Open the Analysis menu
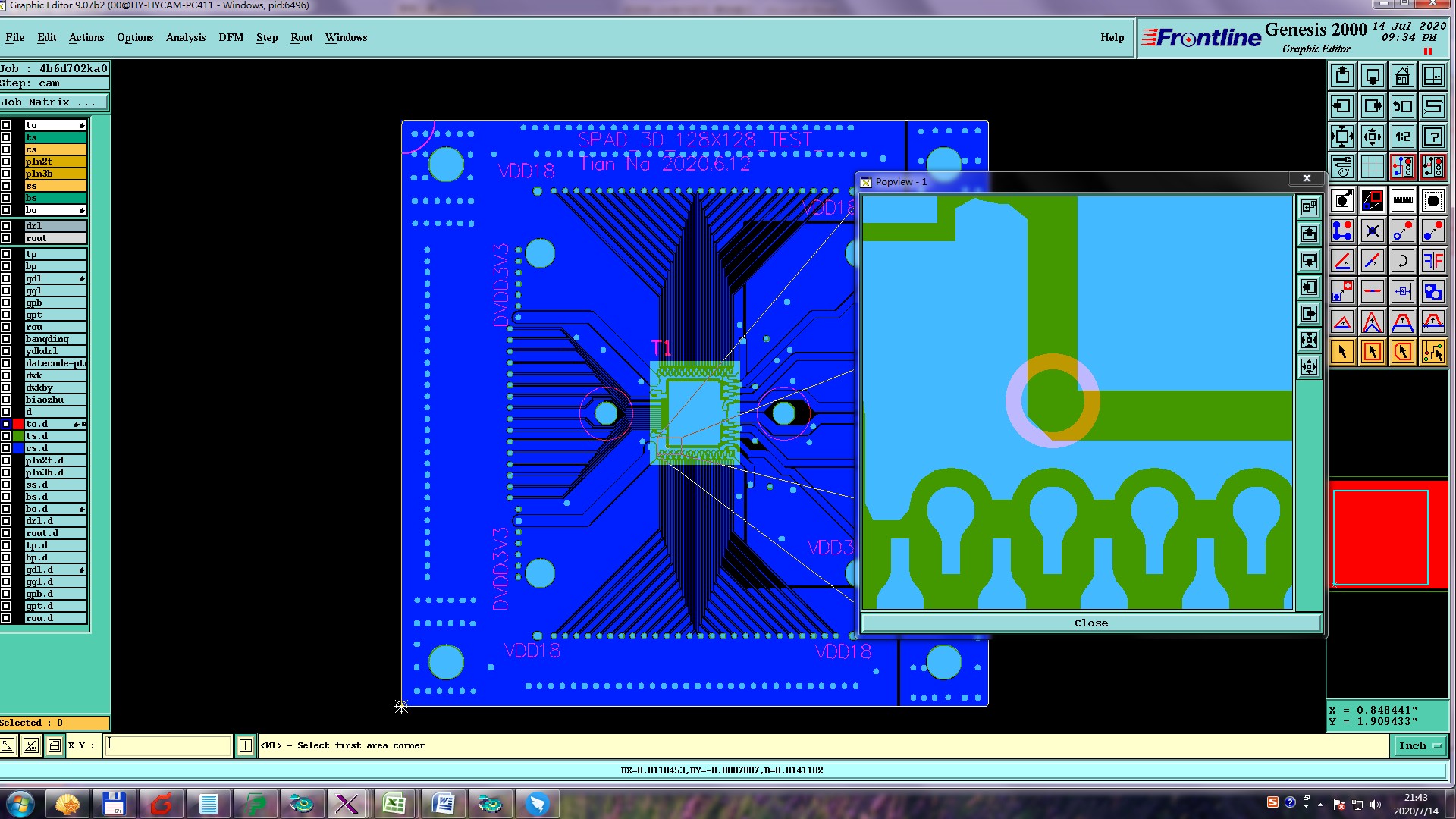 pyautogui.click(x=185, y=37)
